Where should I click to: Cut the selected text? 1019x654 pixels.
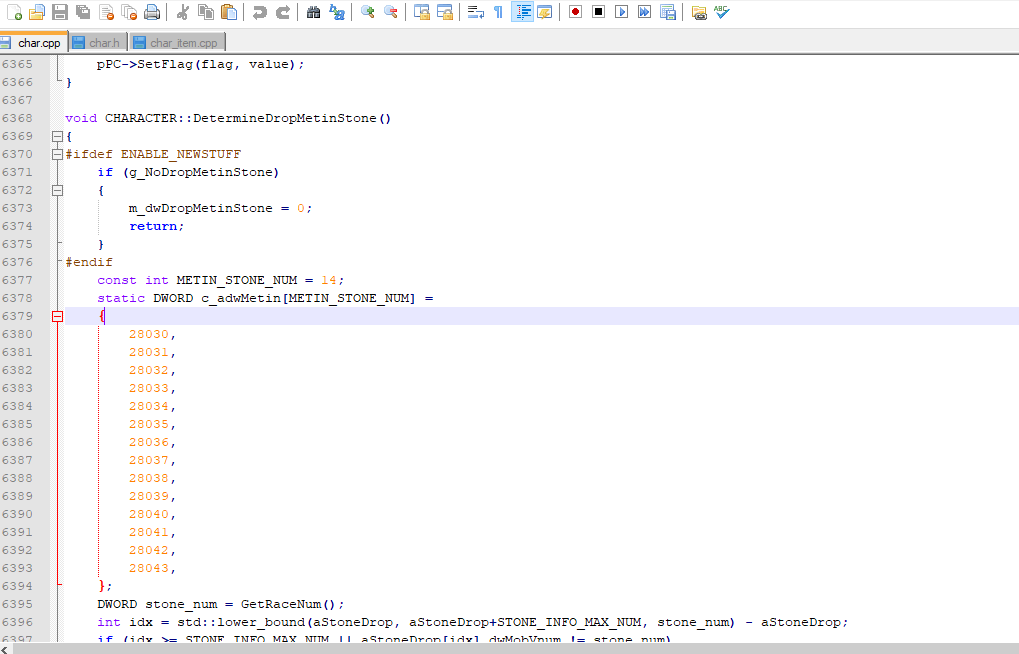tap(183, 12)
